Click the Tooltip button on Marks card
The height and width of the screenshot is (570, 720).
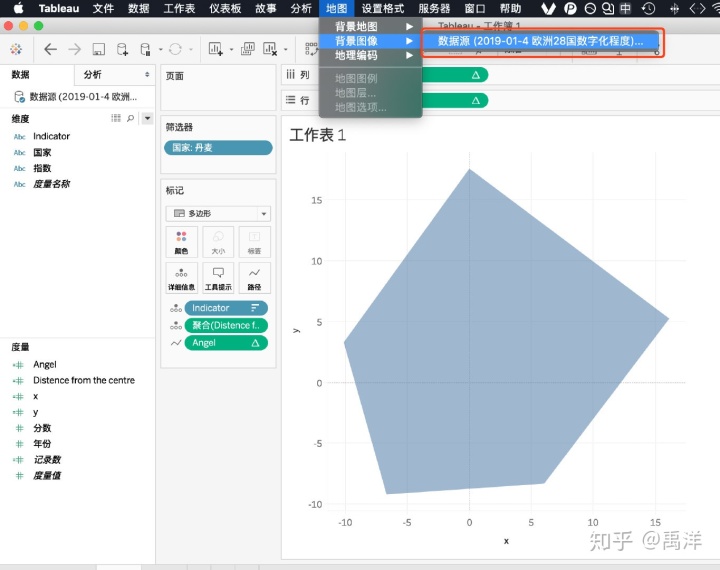point(218,278)
